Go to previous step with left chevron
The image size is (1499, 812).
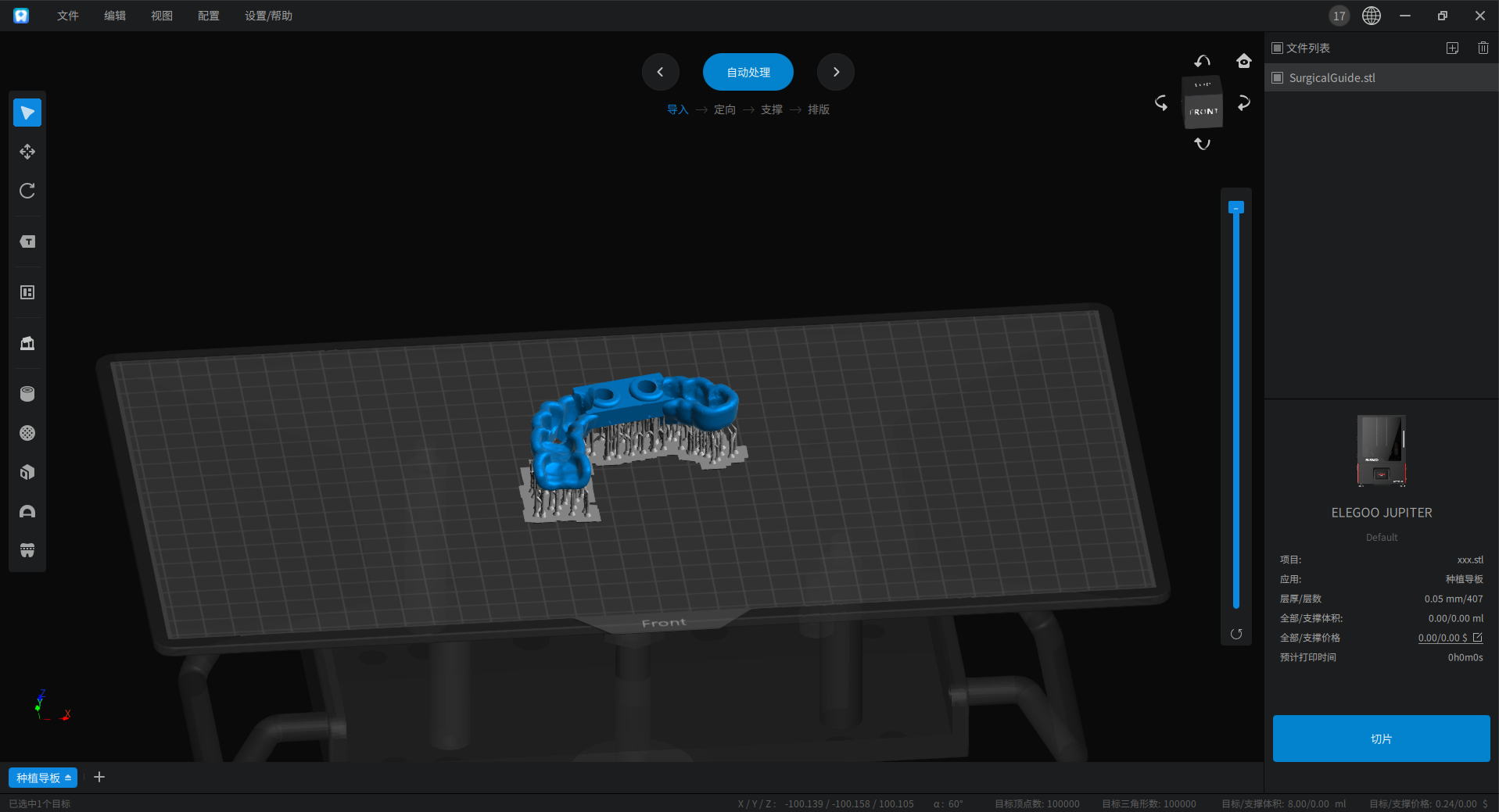pyautogui.click(x=660, y=72)
